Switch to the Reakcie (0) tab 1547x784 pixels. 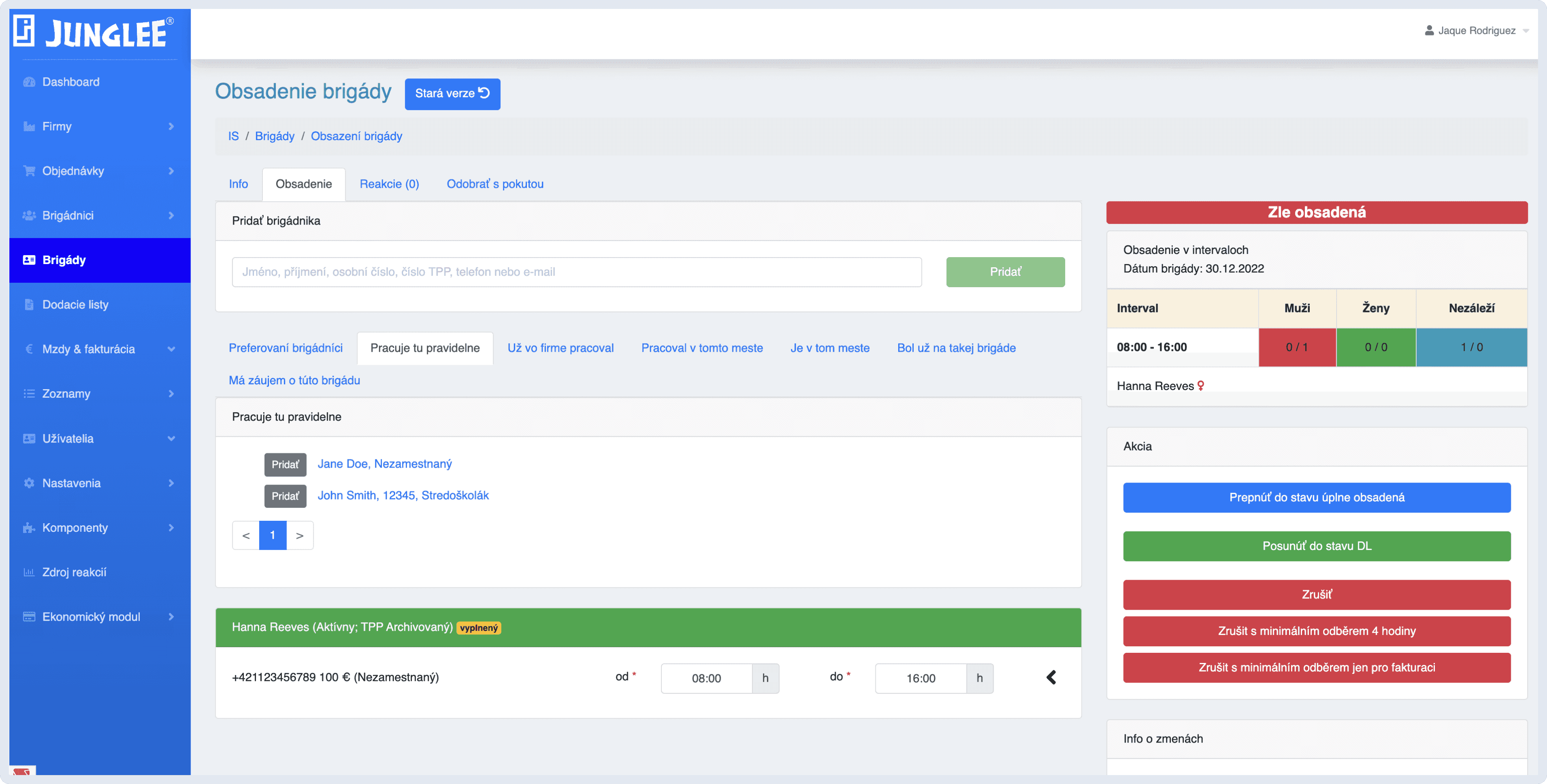pos(389,184)
